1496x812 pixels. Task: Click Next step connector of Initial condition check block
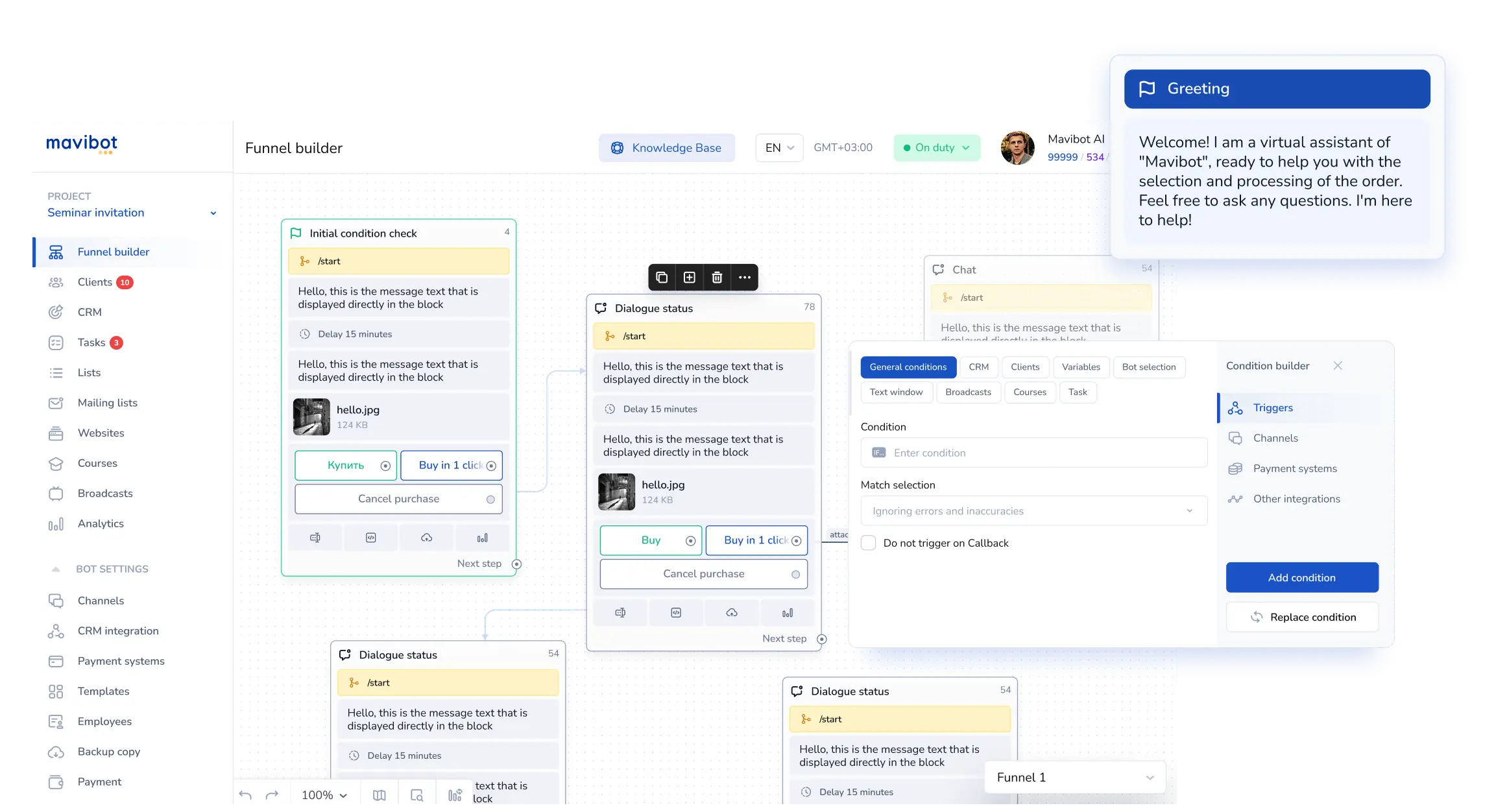coord(516,564)
